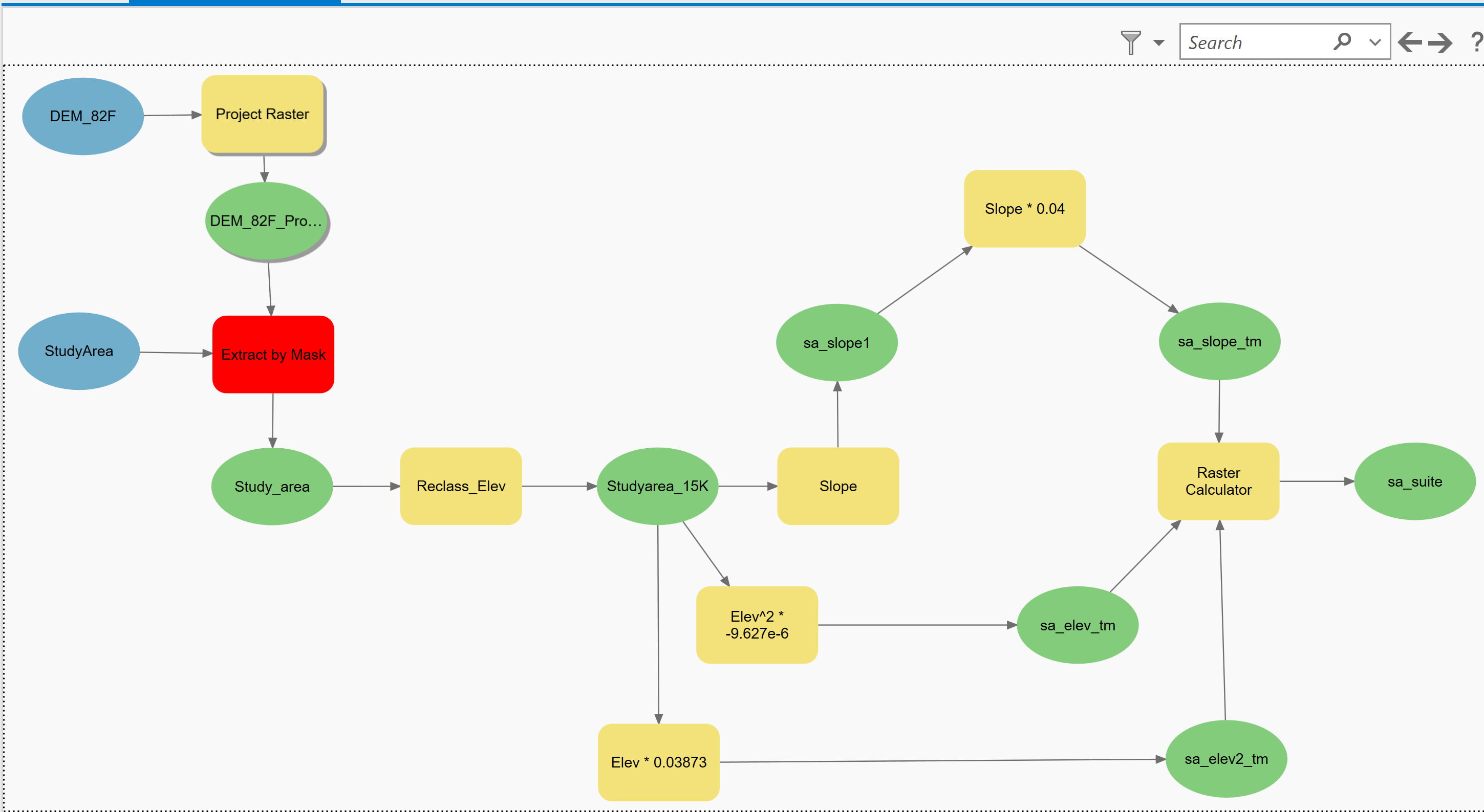This screenshot has height=812, width=1484.
Task: Select the sa_slope_tm output oval
Action: coord(1219,341)
